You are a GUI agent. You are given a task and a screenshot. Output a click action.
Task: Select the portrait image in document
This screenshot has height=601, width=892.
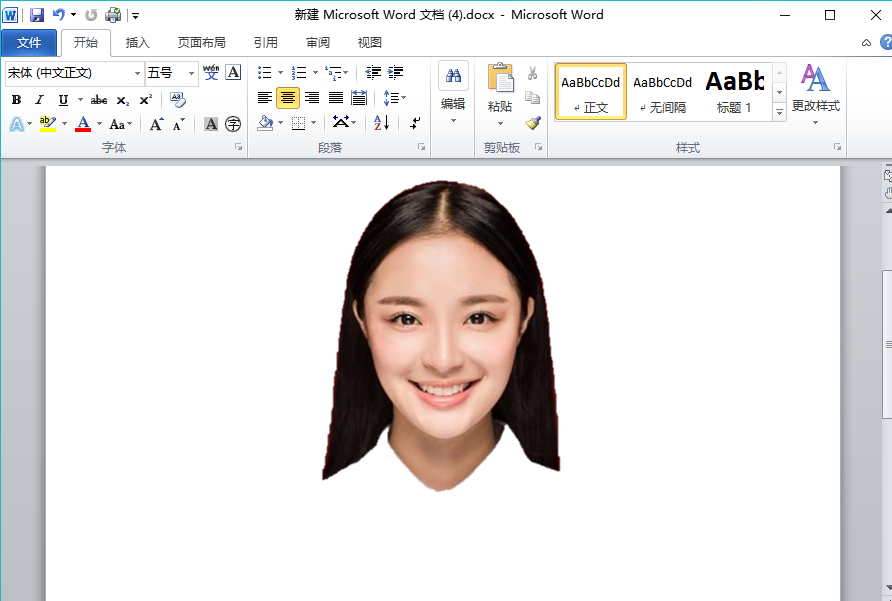441,336
